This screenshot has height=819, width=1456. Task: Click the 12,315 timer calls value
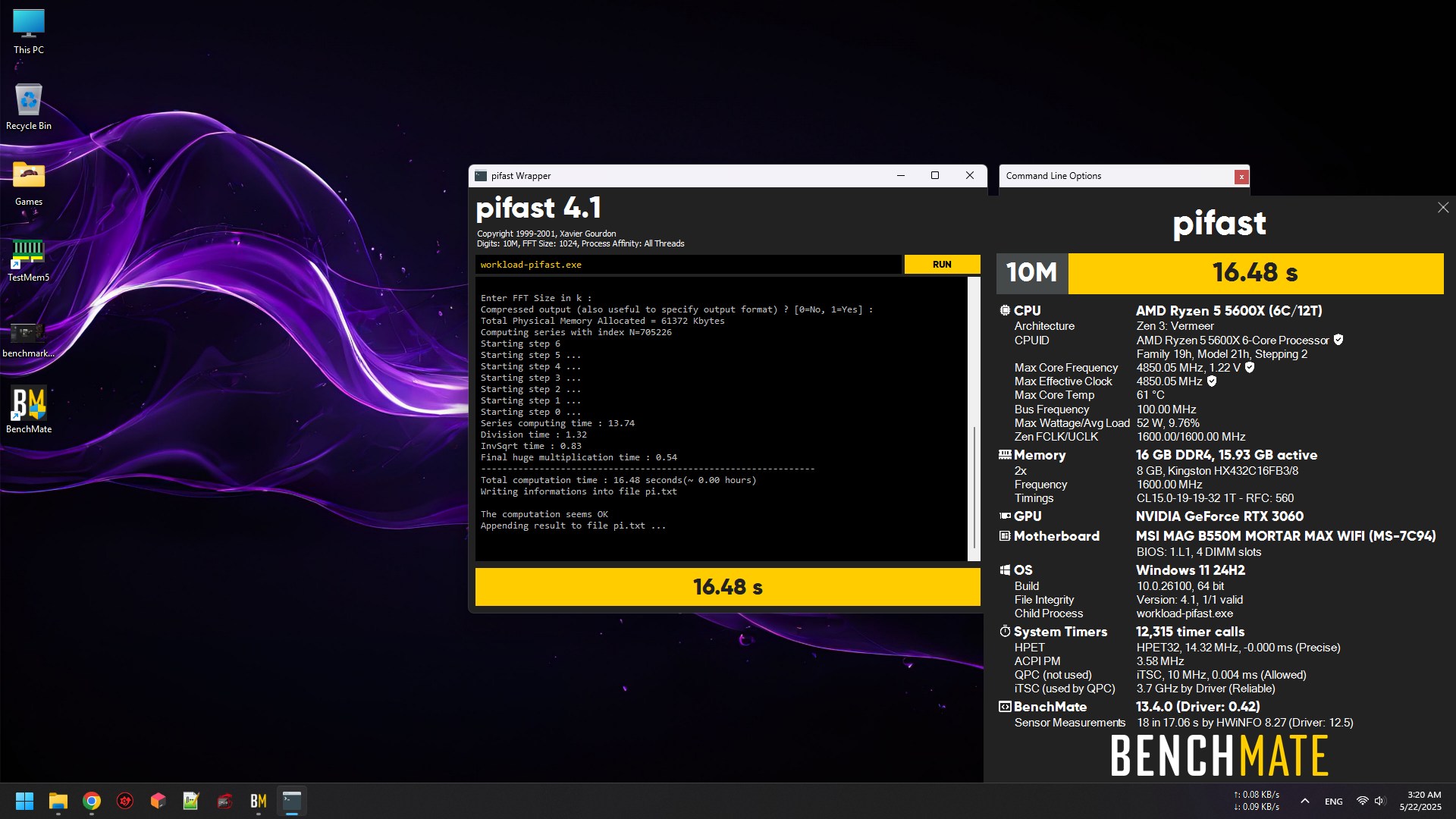tap(1190, 632)
